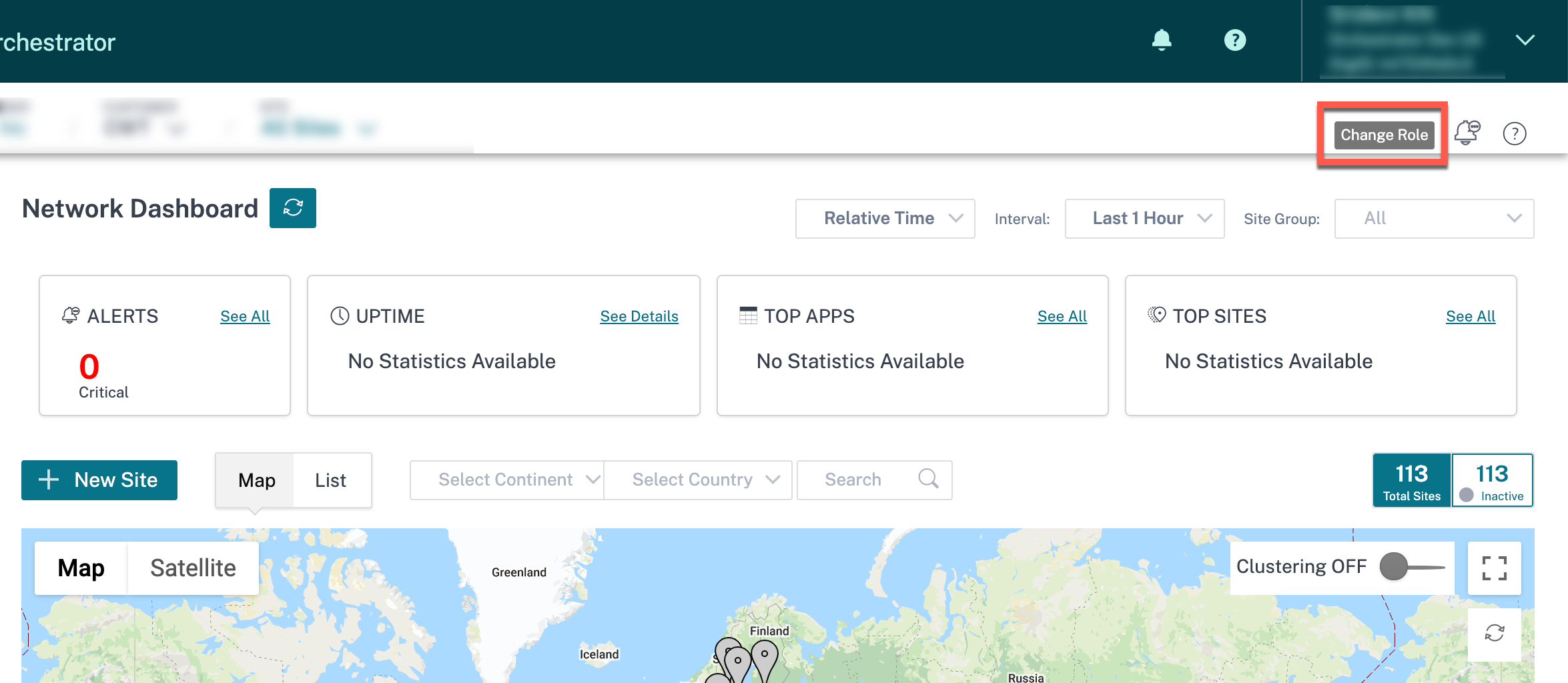The width and height of the screenshot is (1568, 683).
Task: Open the Site Group All dropdown
Action: (1434, 218)
